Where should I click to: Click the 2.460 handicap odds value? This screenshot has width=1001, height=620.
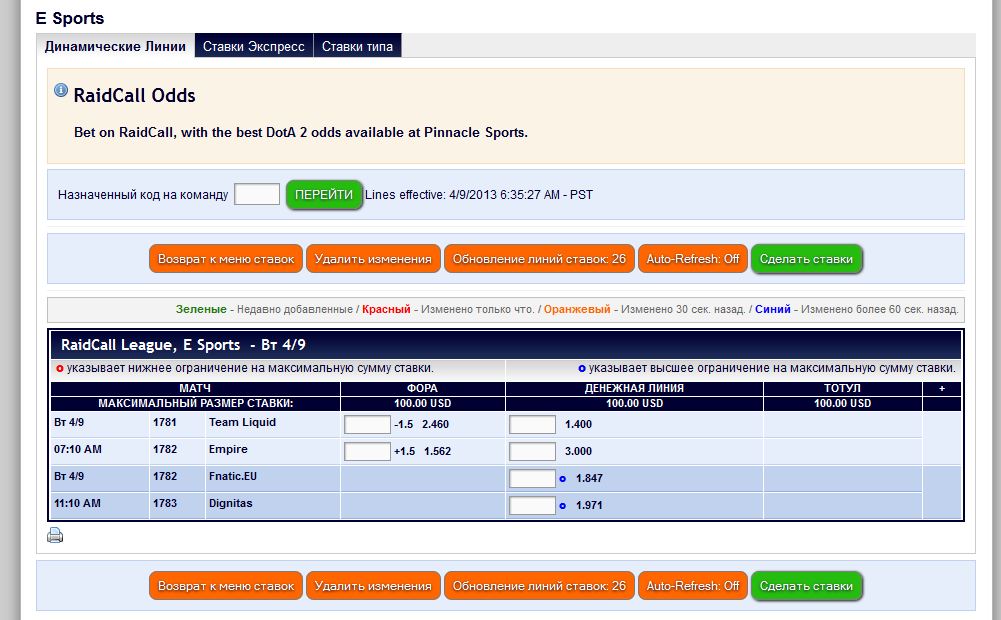(435, 424)
